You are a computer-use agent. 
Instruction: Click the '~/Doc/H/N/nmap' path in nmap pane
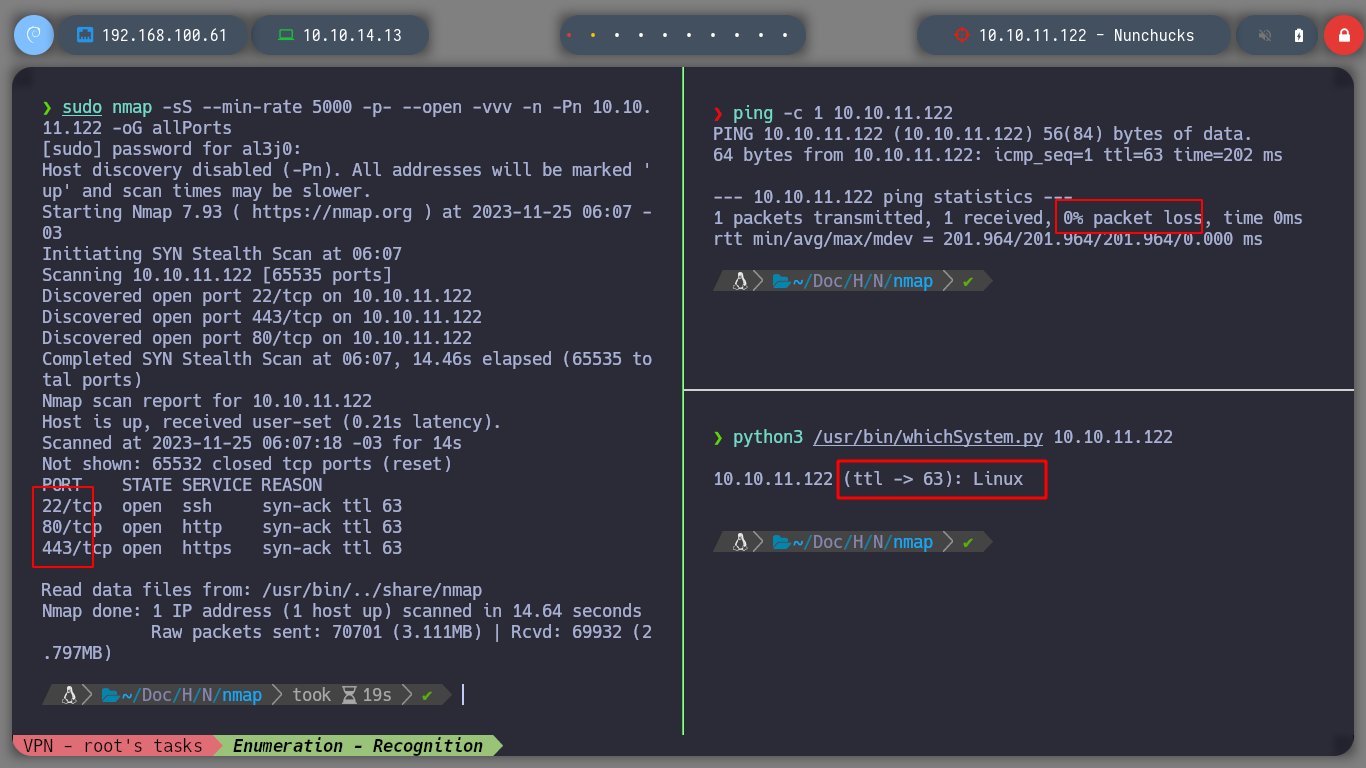pyautogui.click(x=192, y=695)
